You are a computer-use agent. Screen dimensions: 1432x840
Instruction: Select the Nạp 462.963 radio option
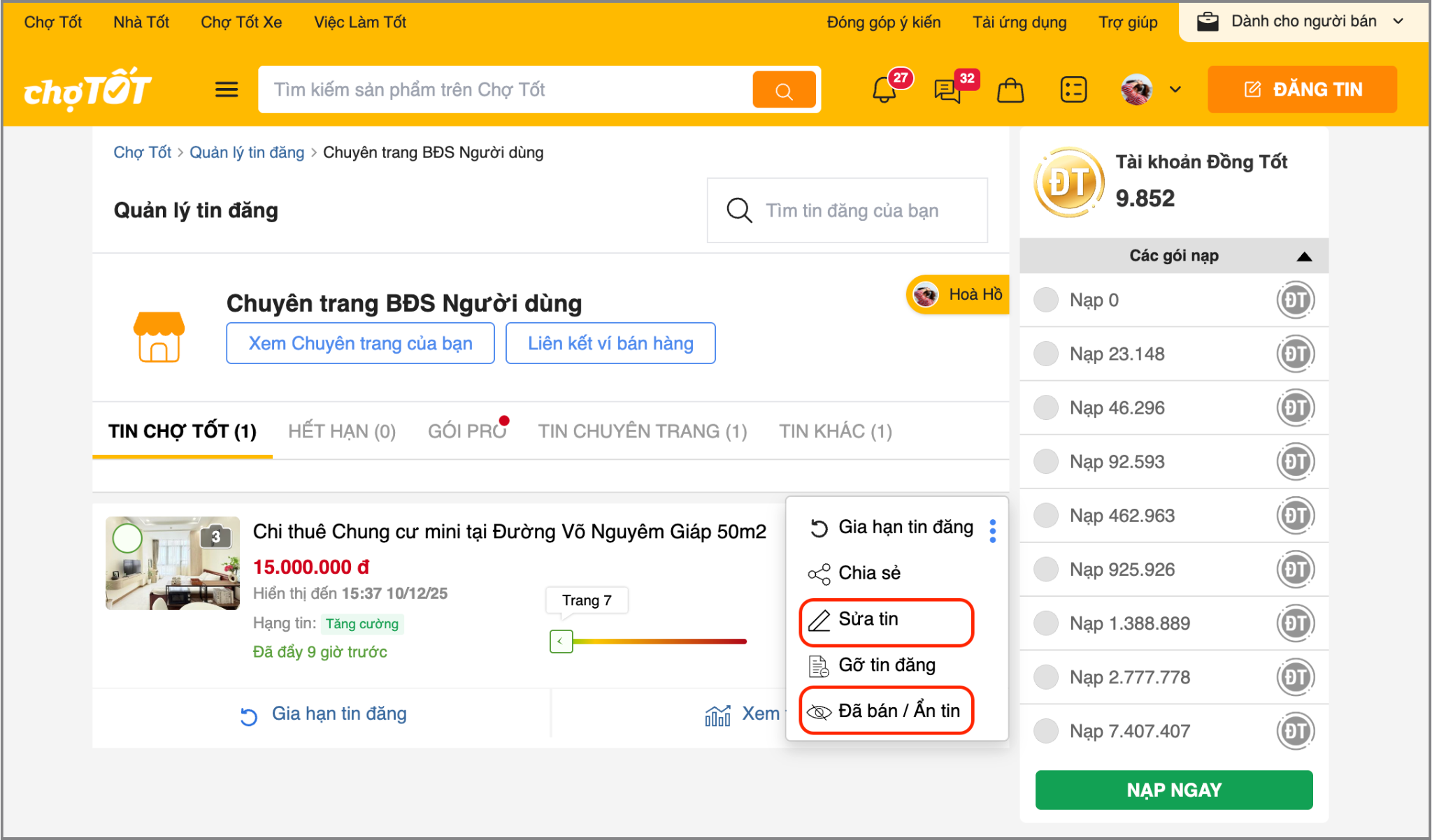1046,516
